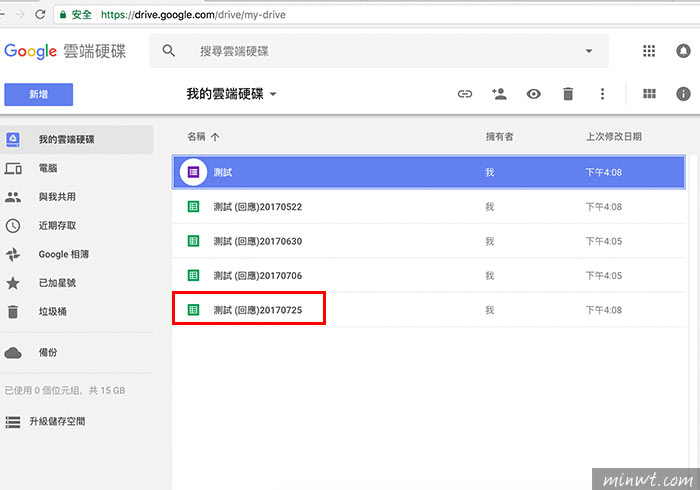Viewport: 700px width, 490px height.
Task: Click 升級儲存空間 link
Action: point(57,422)
